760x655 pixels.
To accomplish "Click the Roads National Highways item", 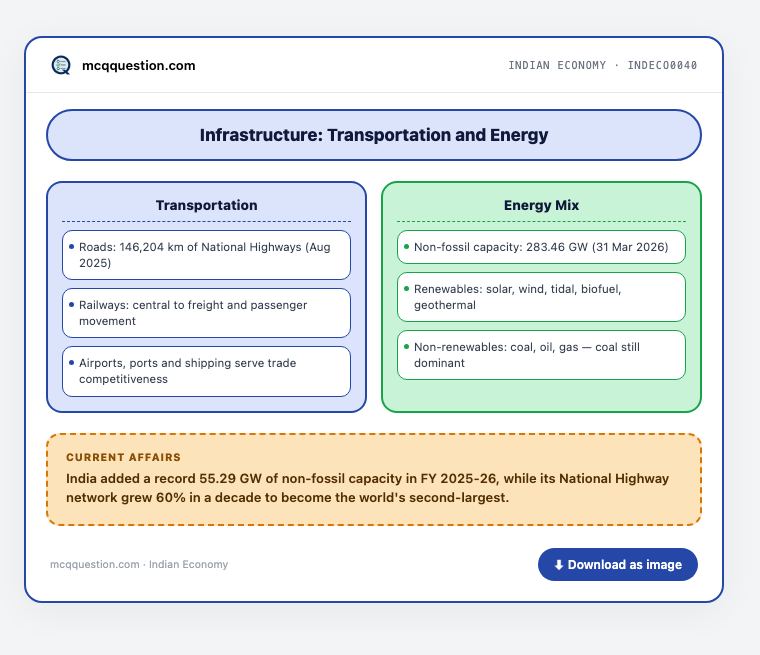I will point(206,255).
